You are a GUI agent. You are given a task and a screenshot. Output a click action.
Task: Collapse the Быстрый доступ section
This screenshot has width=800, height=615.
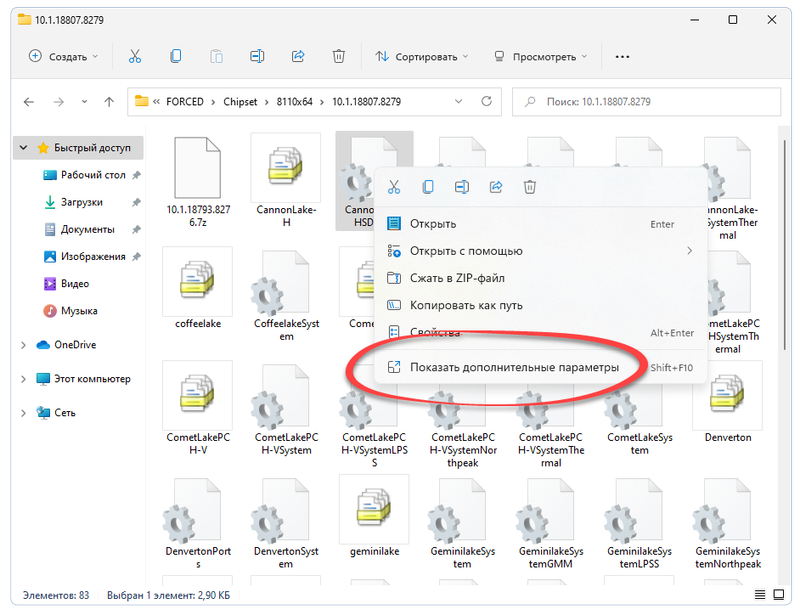(23, 148)
